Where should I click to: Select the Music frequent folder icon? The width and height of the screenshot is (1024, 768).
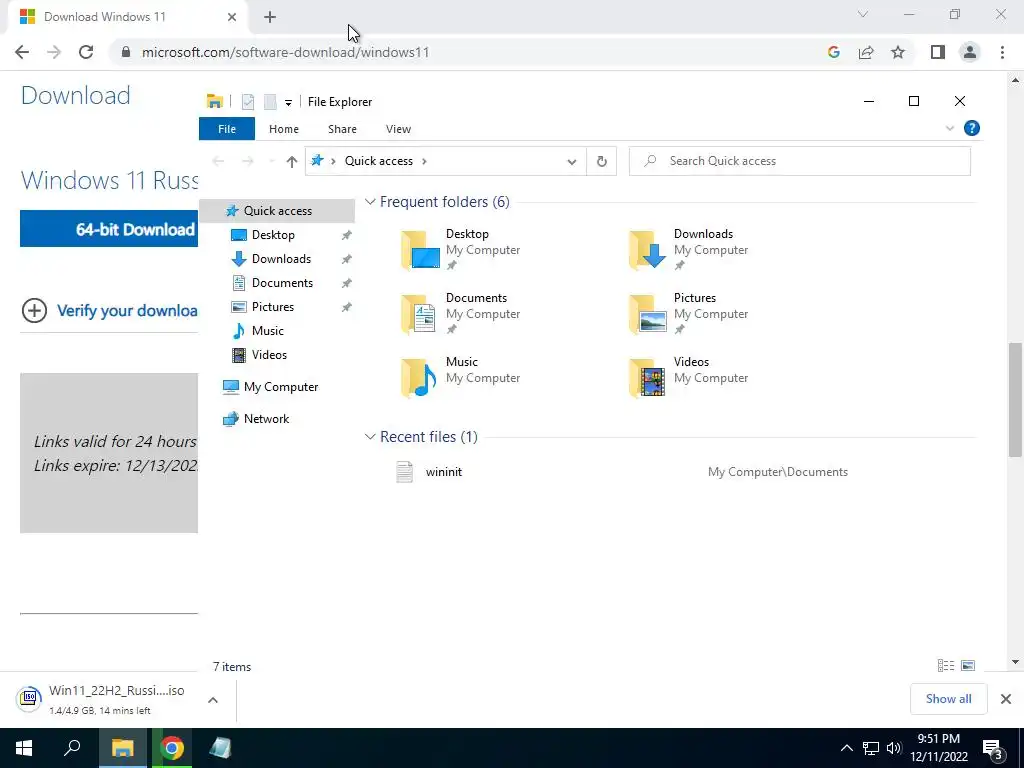[x=420, y=377]
